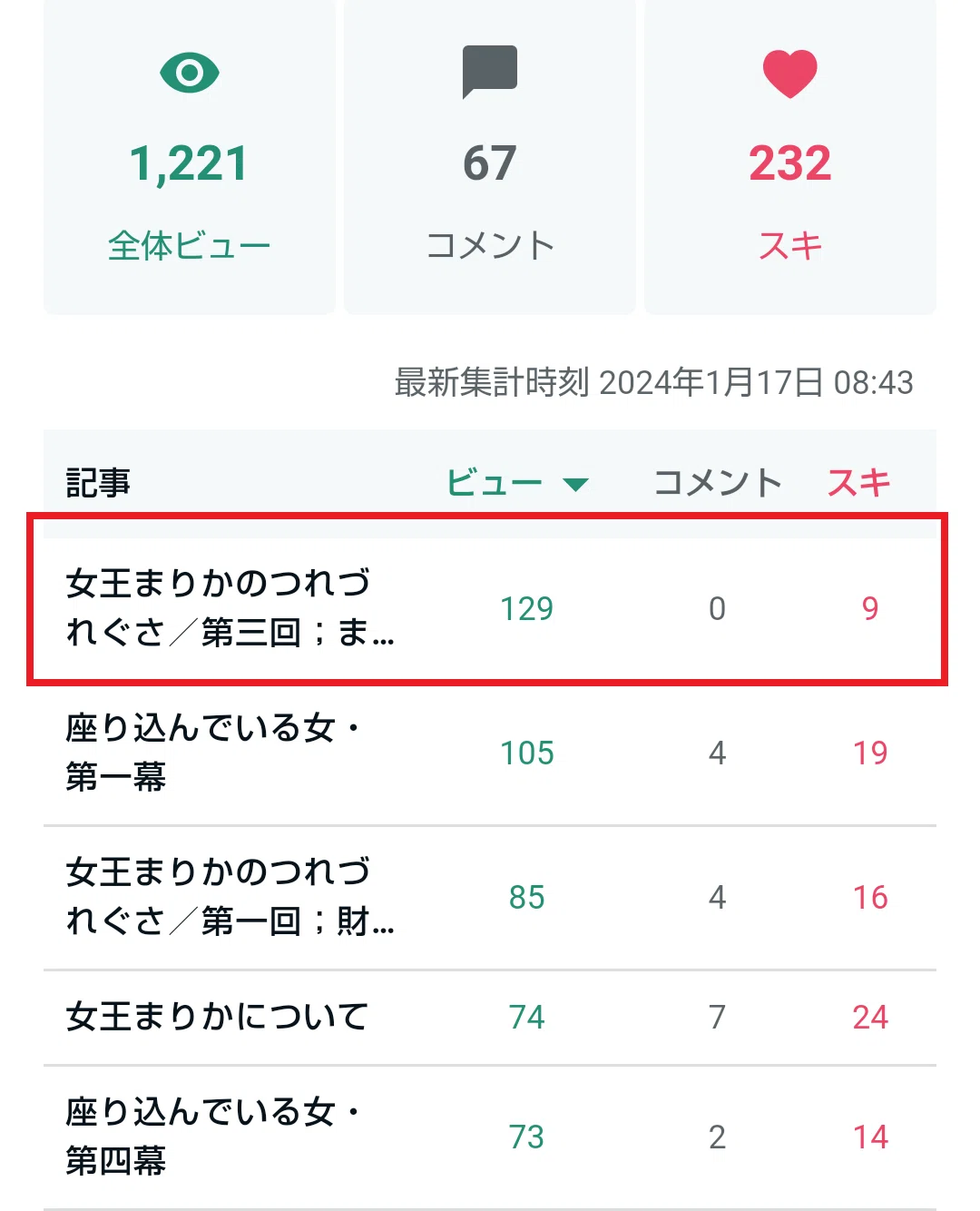Click the 24 スキ count for 女王まりかについて
This screenshot has width=980, height=1211.
(870, 1017)
